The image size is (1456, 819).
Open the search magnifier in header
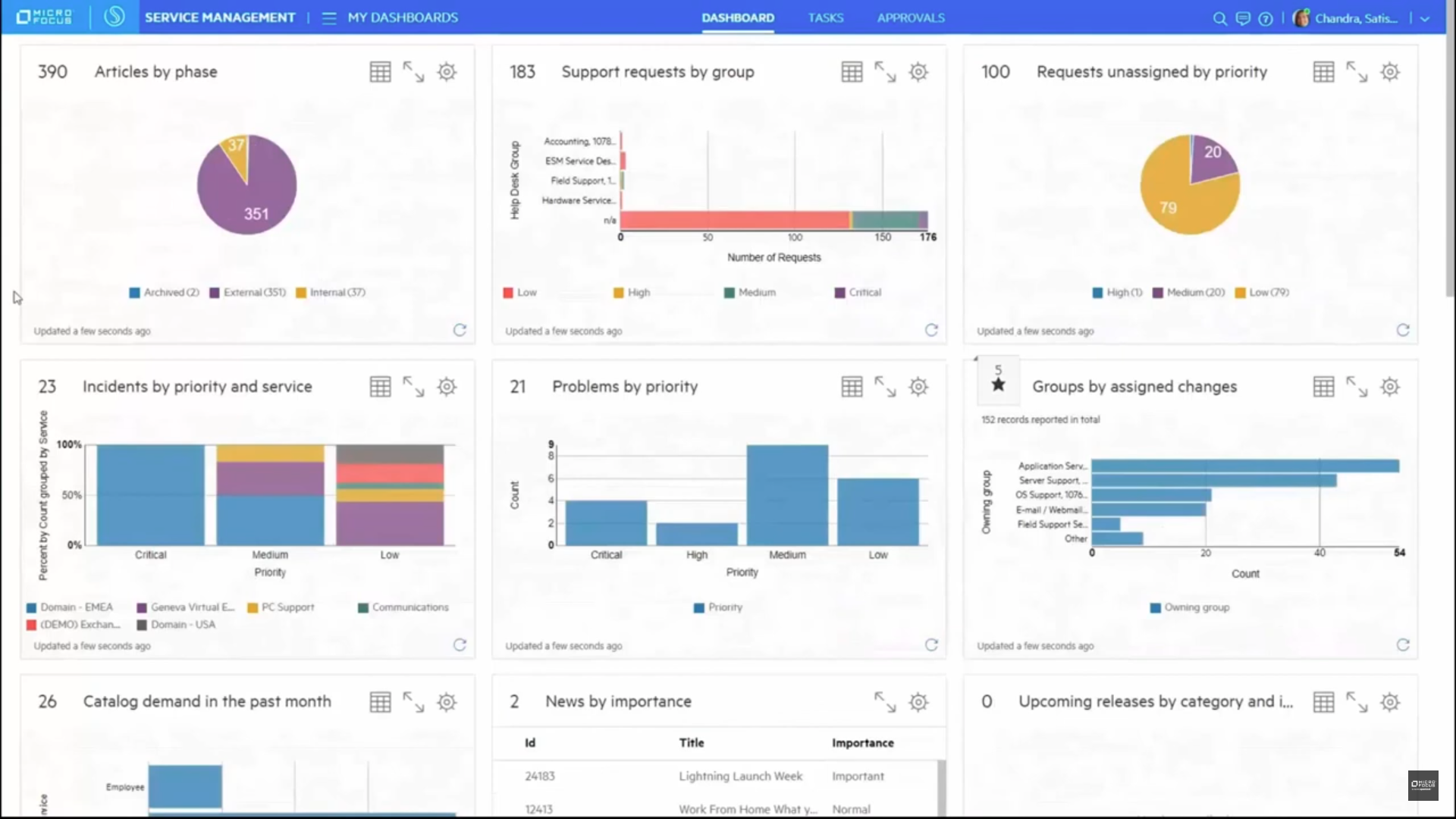[1219, 18]
